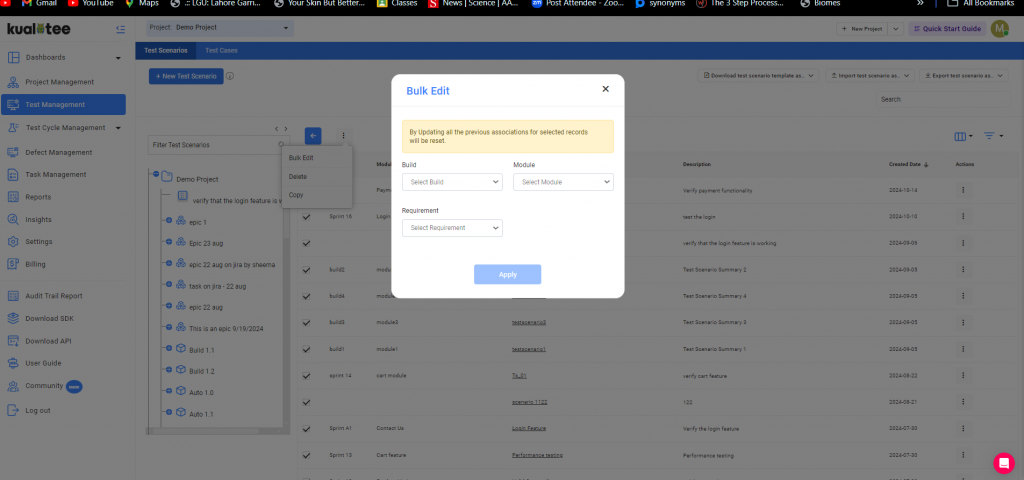Open the filter icon above the table
This screenshot has height=480, width=1024.
(x=993, y=136)
